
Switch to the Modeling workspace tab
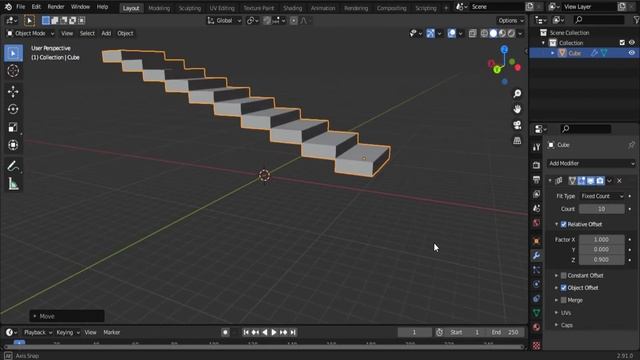(x=159, y=8)
